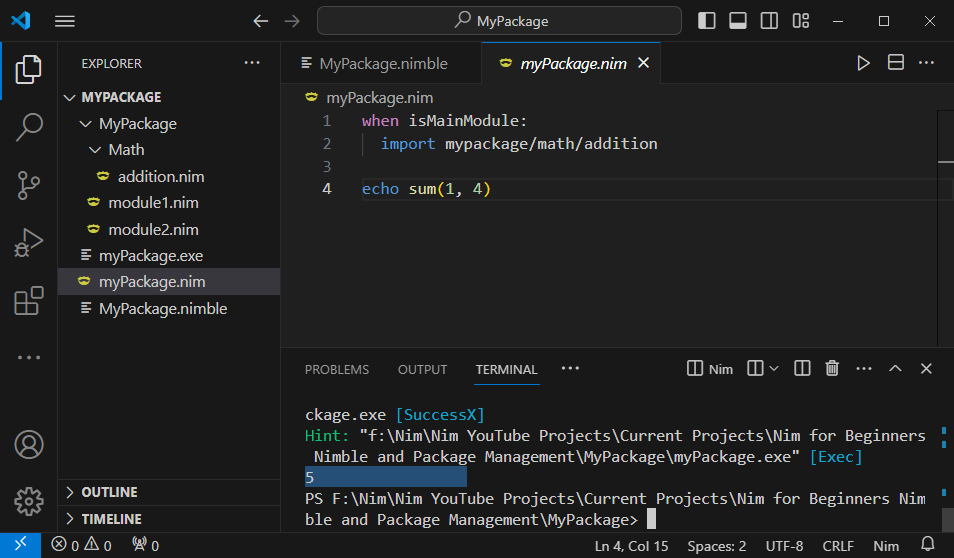Switch to the OUTPUT panel tab
Viewport: 954px width, 558px height.
pyautogui.click(x=422, y=369)
